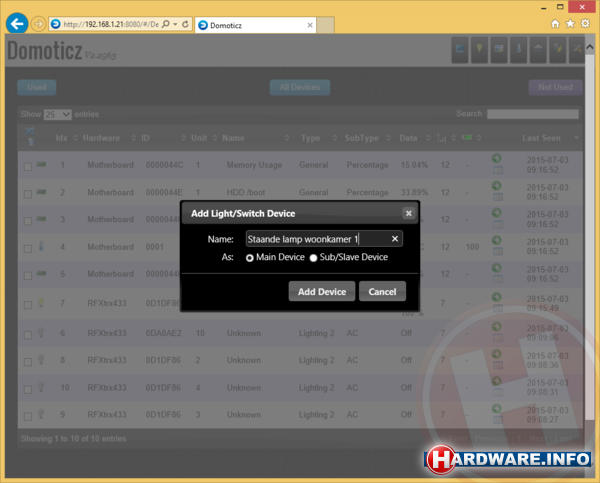Open a new browser tab

click(326, 25)
